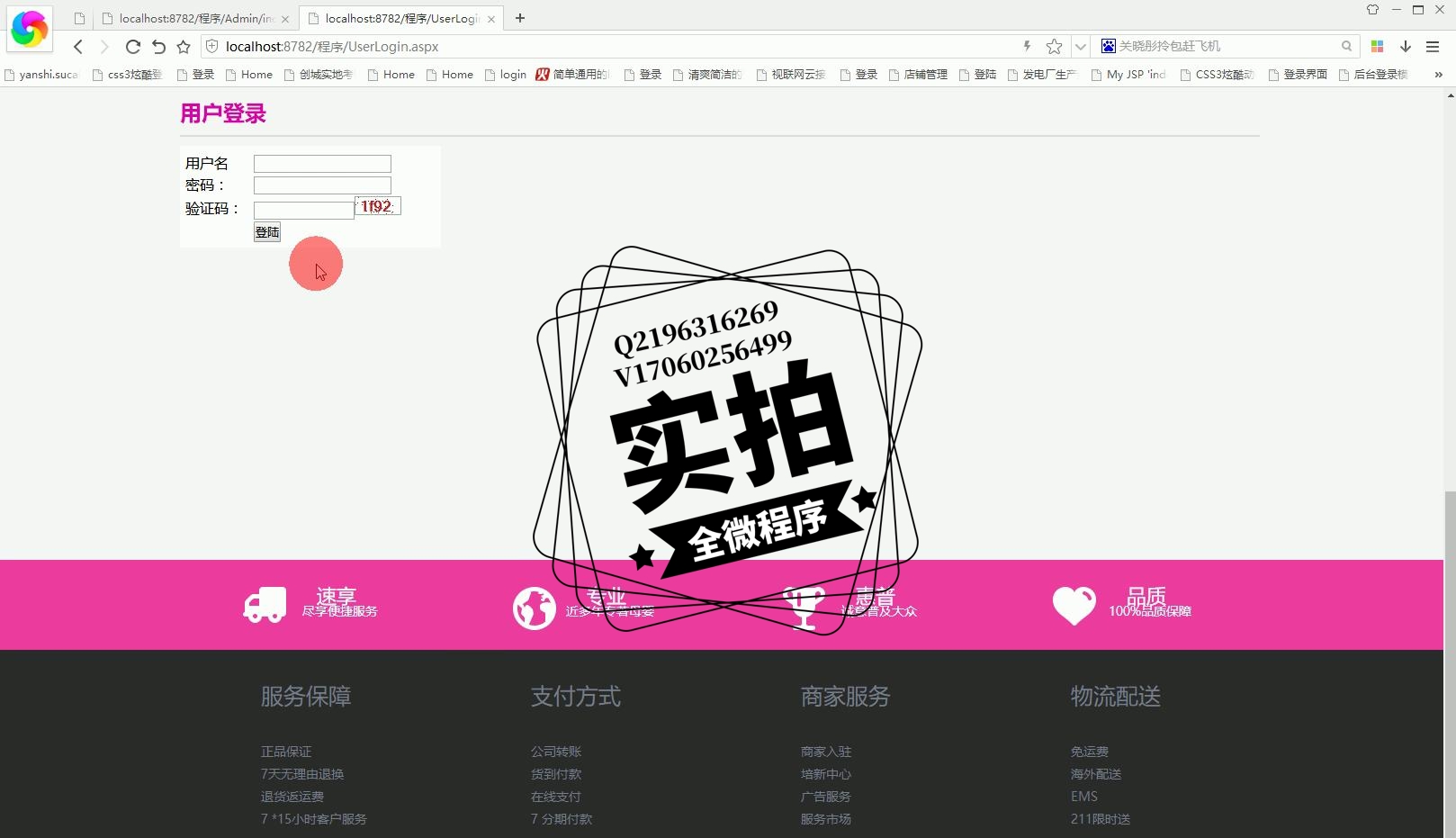Image resolution: width=1456 pixels, height=838 pixels.
Task: Open the login bookmark
Action: pyautogui.click(x=506, y=75)
